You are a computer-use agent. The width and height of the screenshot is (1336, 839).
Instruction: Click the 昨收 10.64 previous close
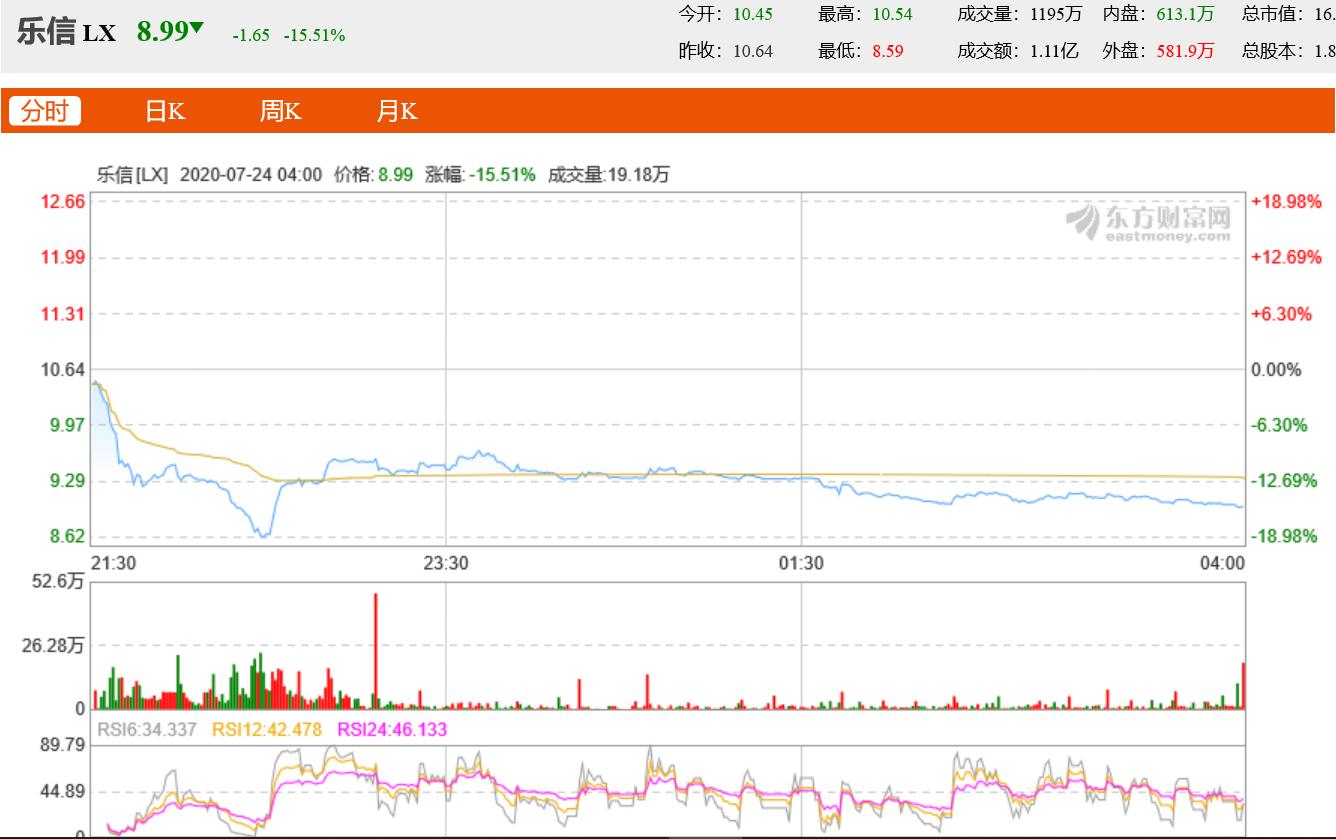[726, 51]
